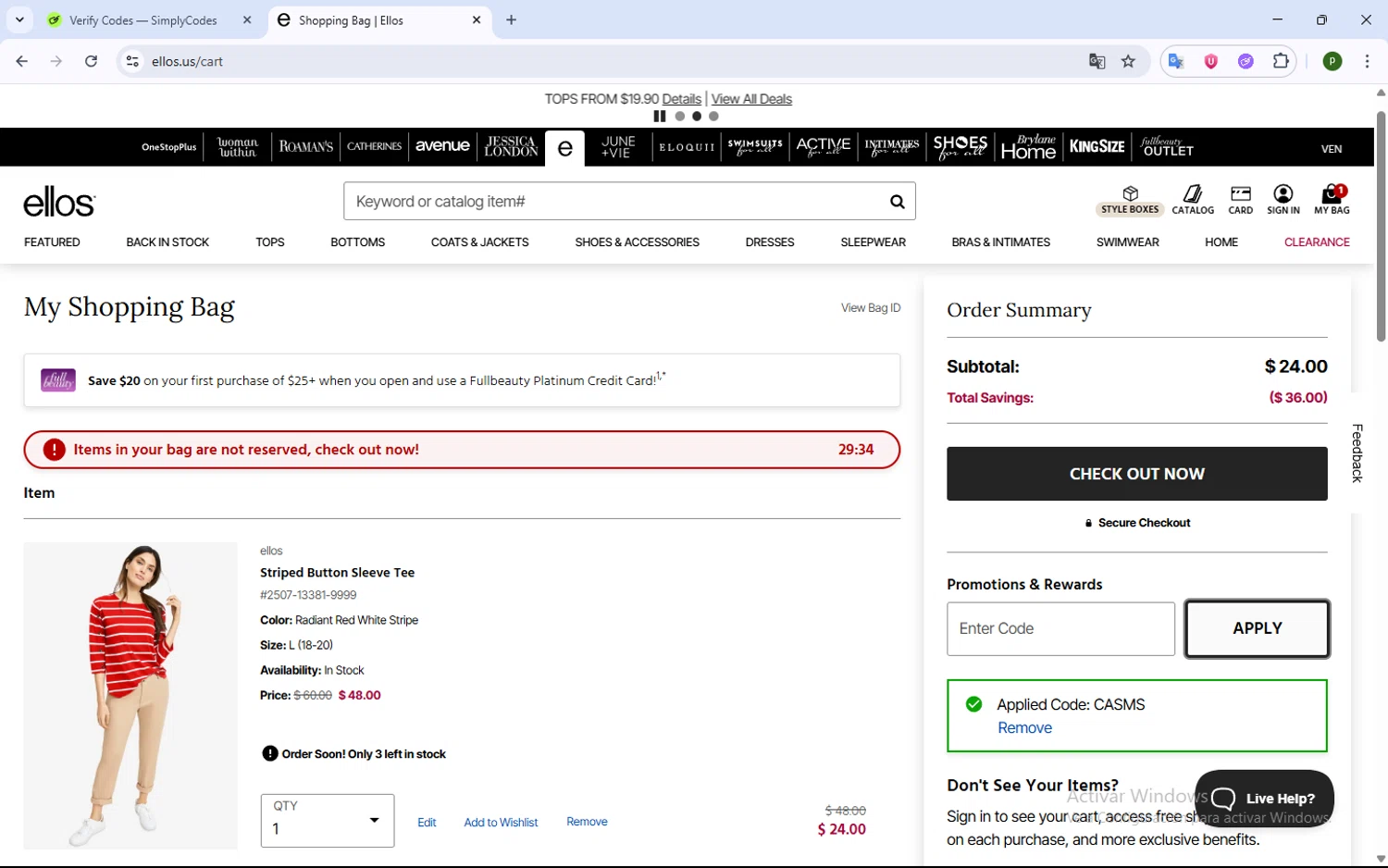This screenshot has width=1388, height=868.
Task: Open Brylane Home brand logo
Action: pyautogui.click(x=1028, y=147)
